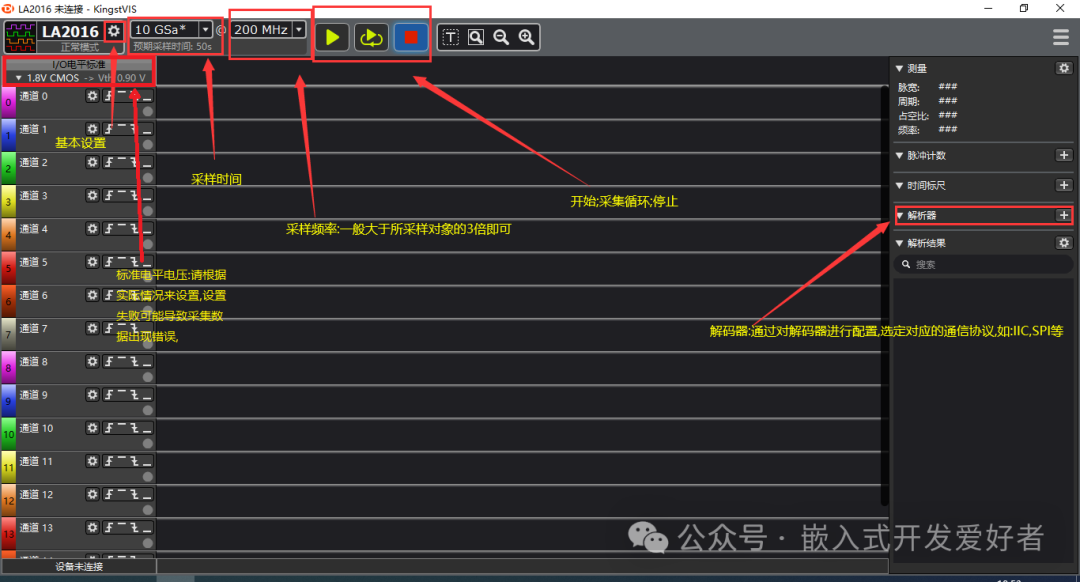Screen dimensions: 1080x582
Task: Open settings gear for 通道 10
Action: pyautogui.click(x=92, y=427)
